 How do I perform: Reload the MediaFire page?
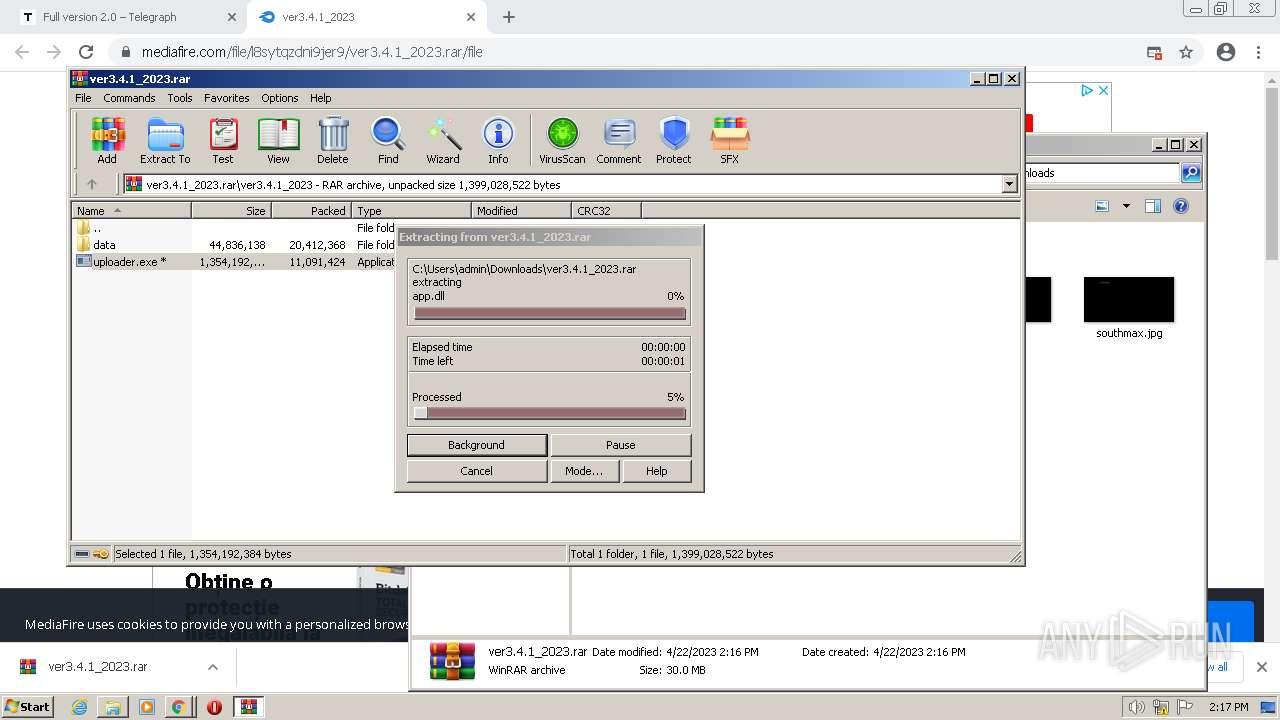click(86, 52)
